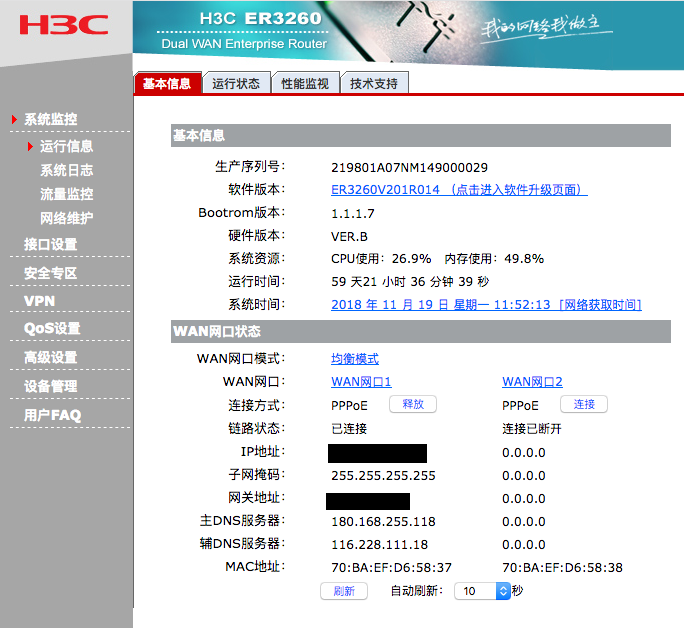Viewport: 684px width, 628px height.
Task: Select 运行信息 in the sidebar
Action: tap(66, 146)
